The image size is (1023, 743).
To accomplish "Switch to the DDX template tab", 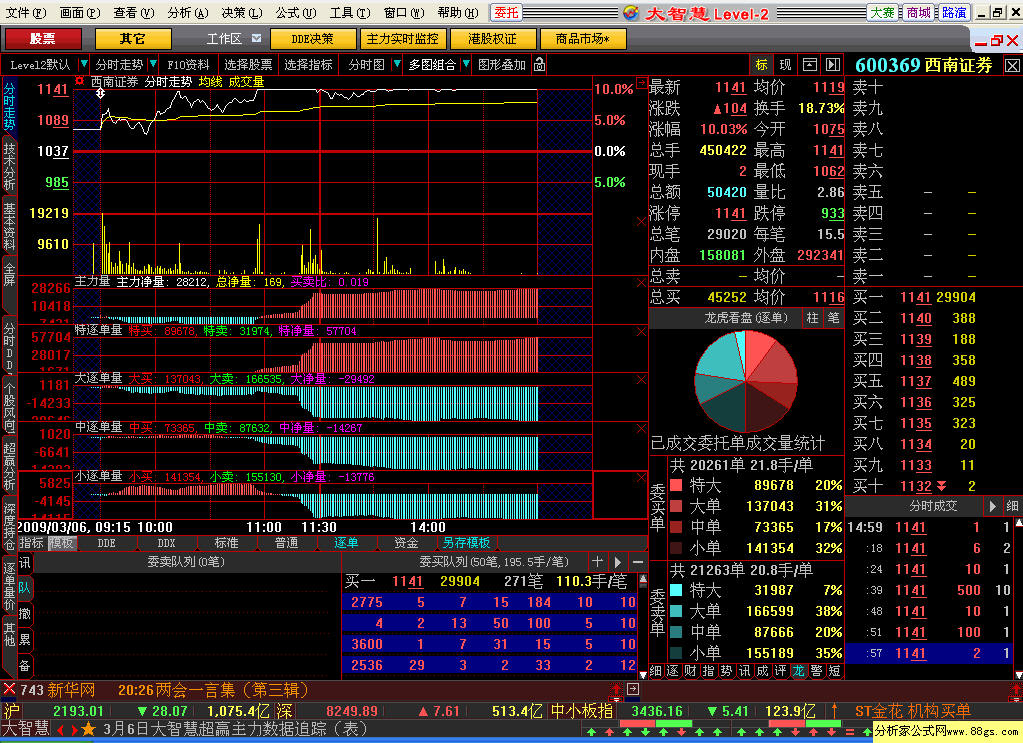I will (166, 543).
